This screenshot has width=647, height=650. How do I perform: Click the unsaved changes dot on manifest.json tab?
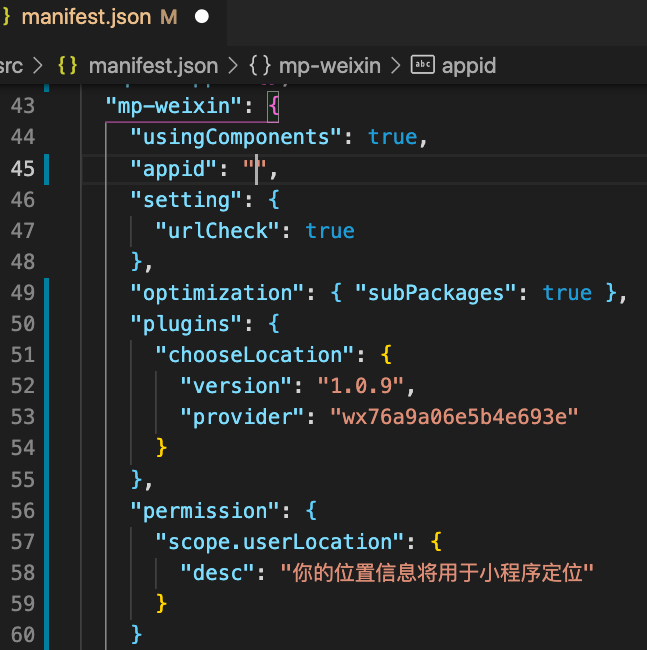coord(202,17)
